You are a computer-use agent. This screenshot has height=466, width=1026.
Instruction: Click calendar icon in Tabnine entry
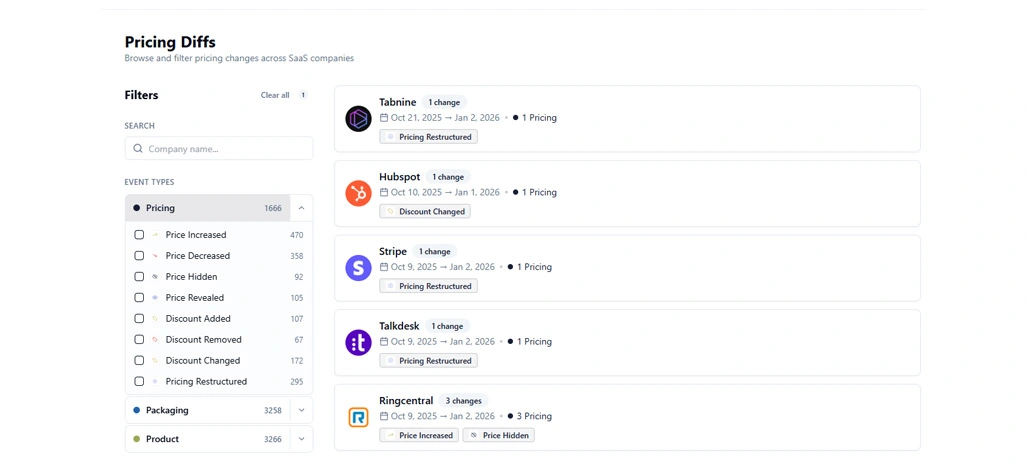point(384,118)
